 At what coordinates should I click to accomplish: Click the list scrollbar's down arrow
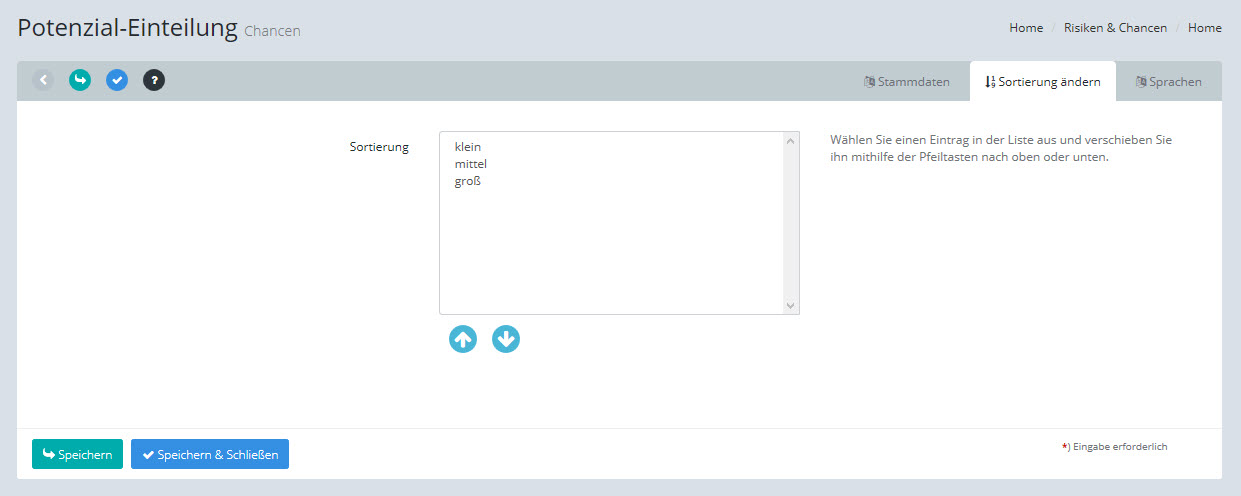coord(790,306)
